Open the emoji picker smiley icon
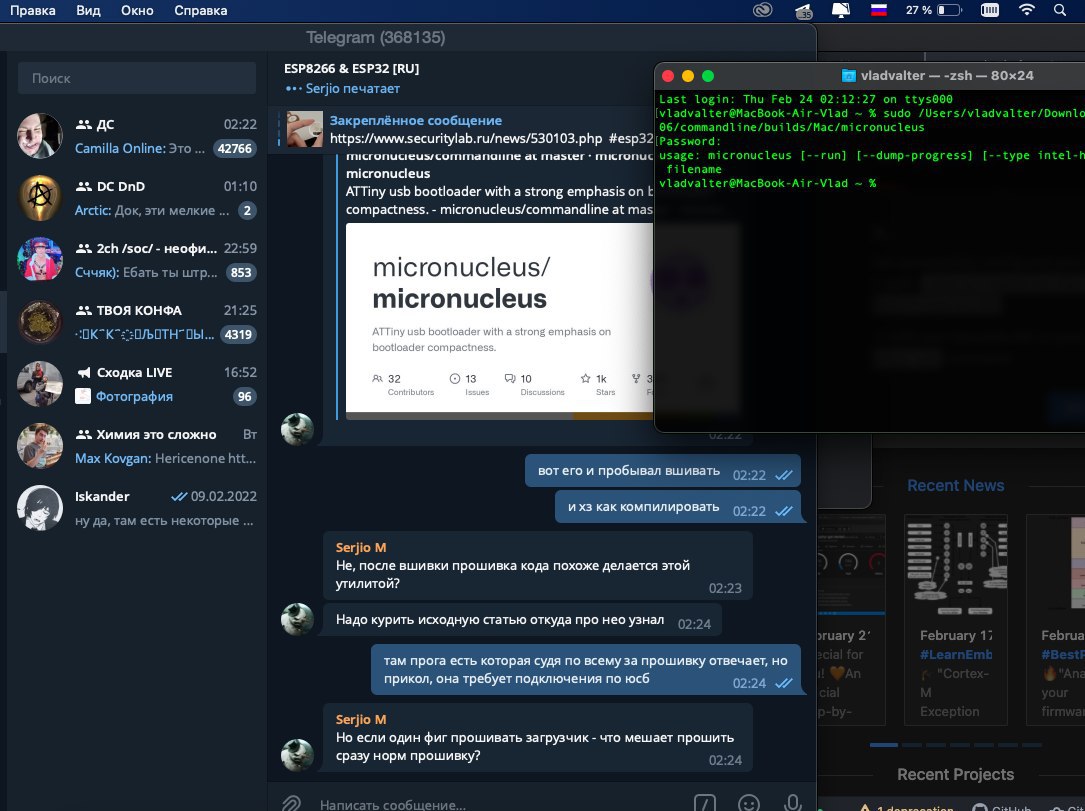The image size is (1085, 811). pos(749,804)
